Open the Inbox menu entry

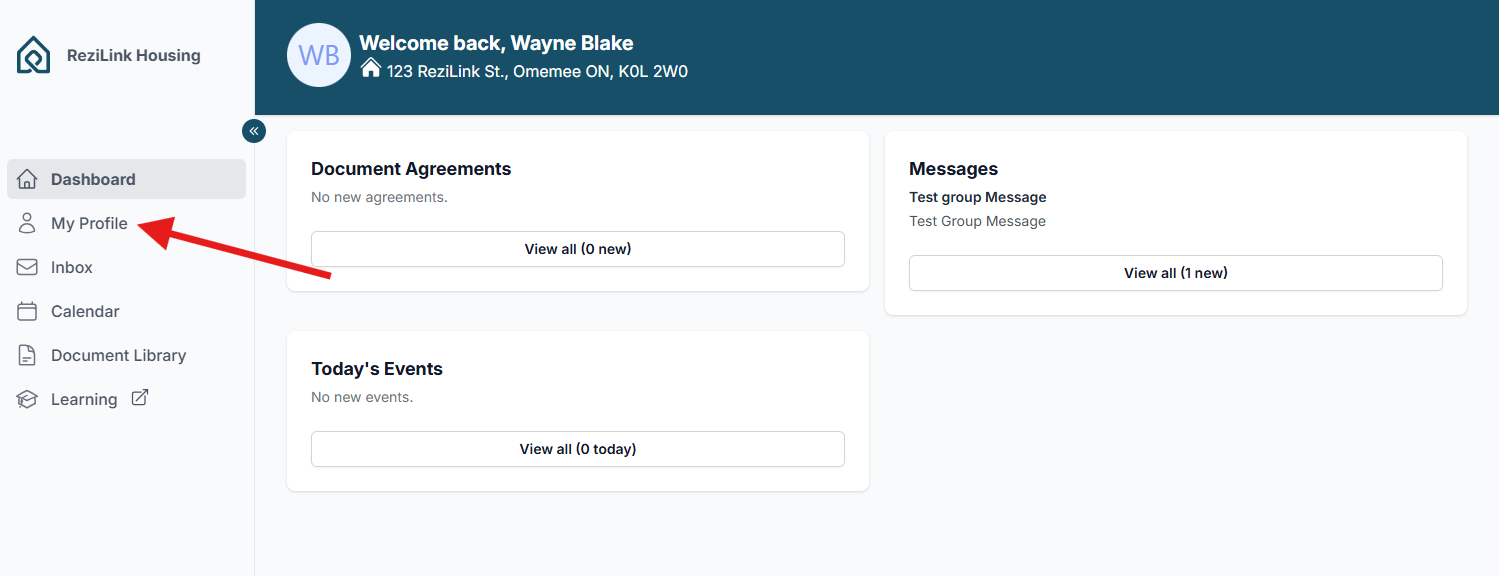[x=72, y=268]
